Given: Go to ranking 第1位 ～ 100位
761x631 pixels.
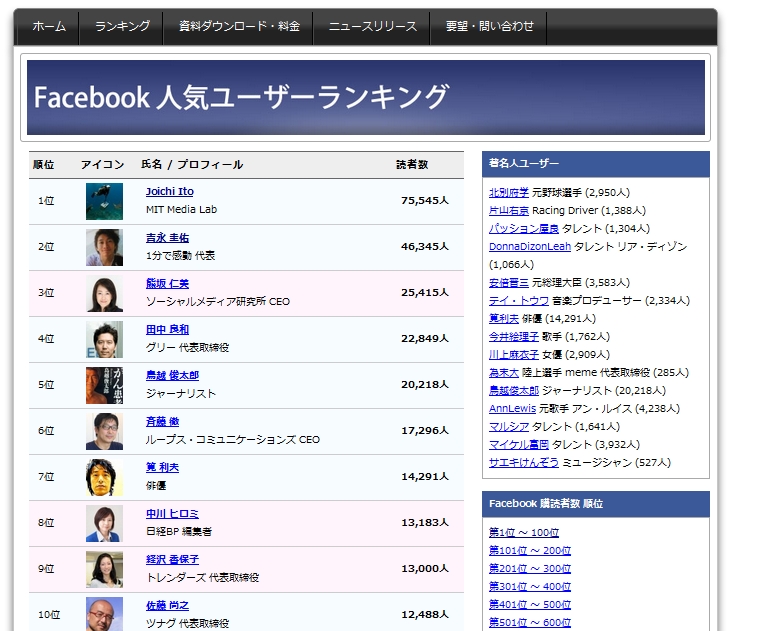Looking at the screenshot, I should pyautogui.click(x=524, y=532).
